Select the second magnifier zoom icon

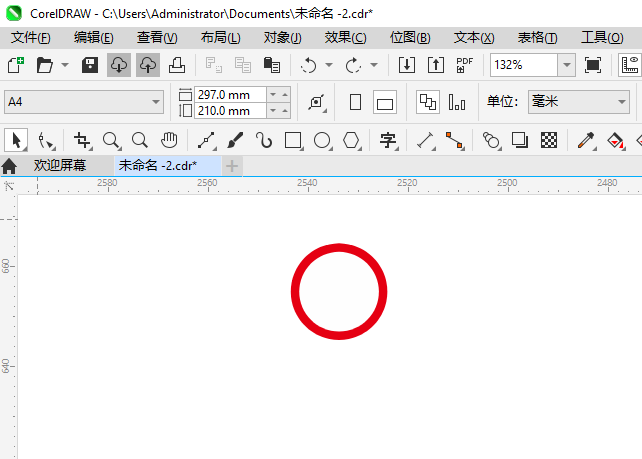pos(140,140)
